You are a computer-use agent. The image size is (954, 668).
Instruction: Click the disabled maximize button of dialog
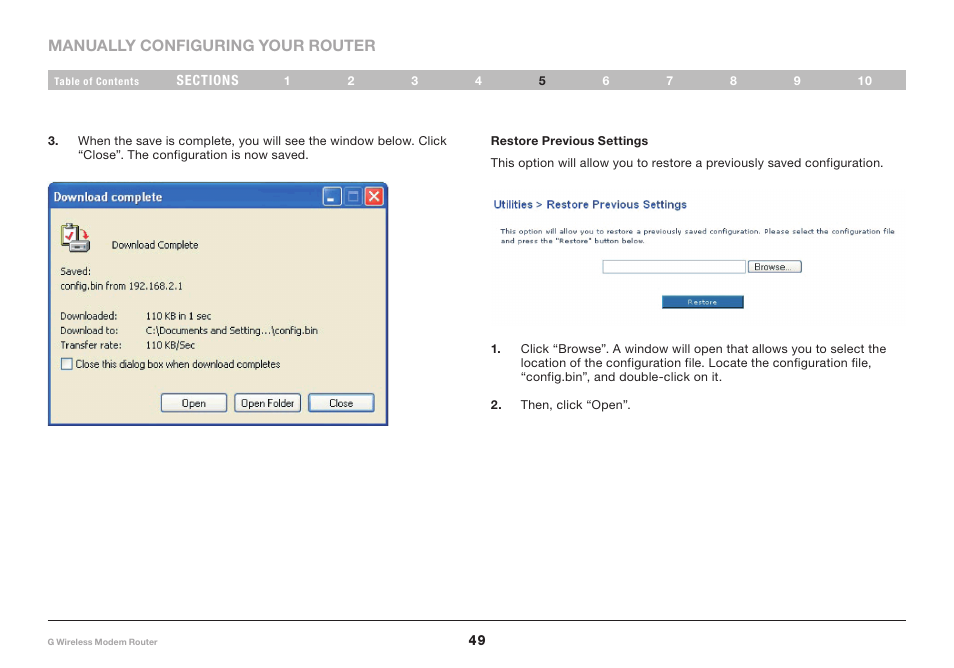[353, 197]
